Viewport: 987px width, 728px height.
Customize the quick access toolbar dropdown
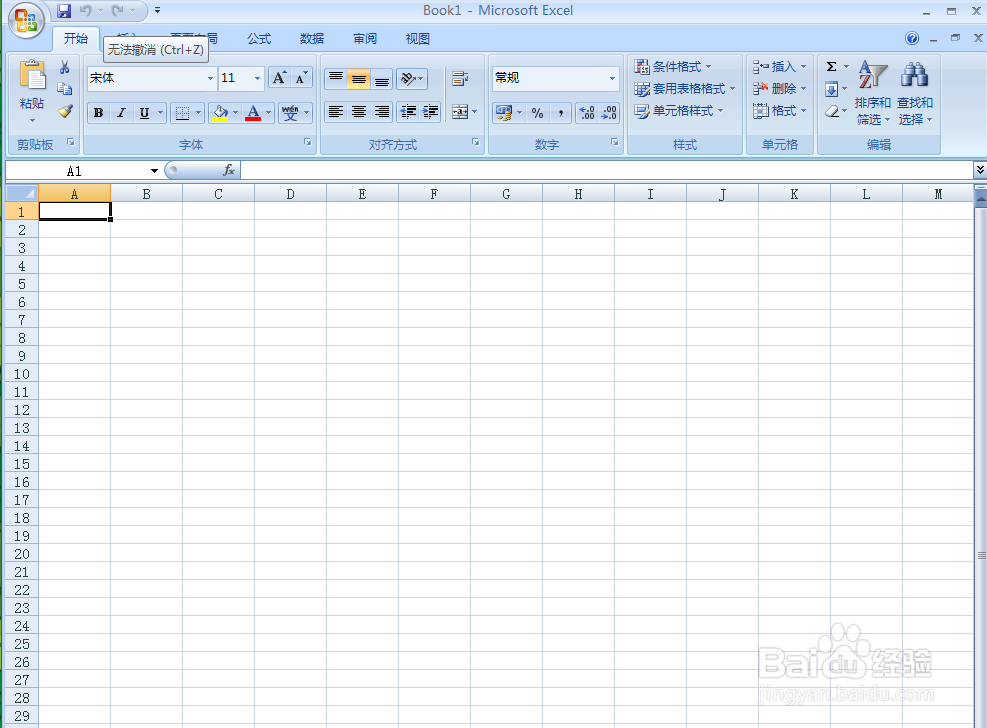click(157, 10)
